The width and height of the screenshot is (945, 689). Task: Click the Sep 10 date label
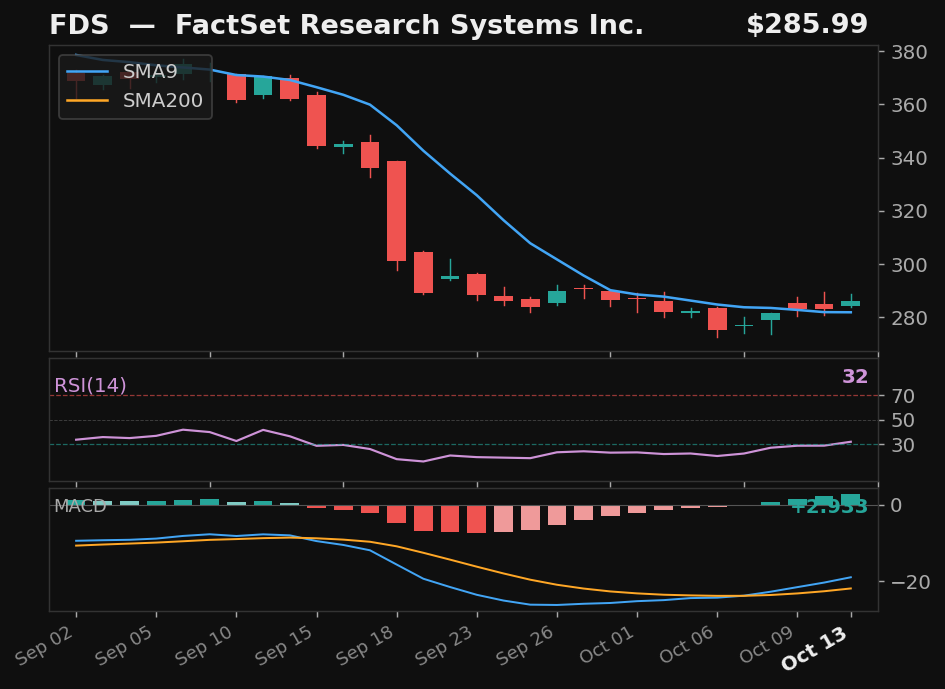coord(206,646)
